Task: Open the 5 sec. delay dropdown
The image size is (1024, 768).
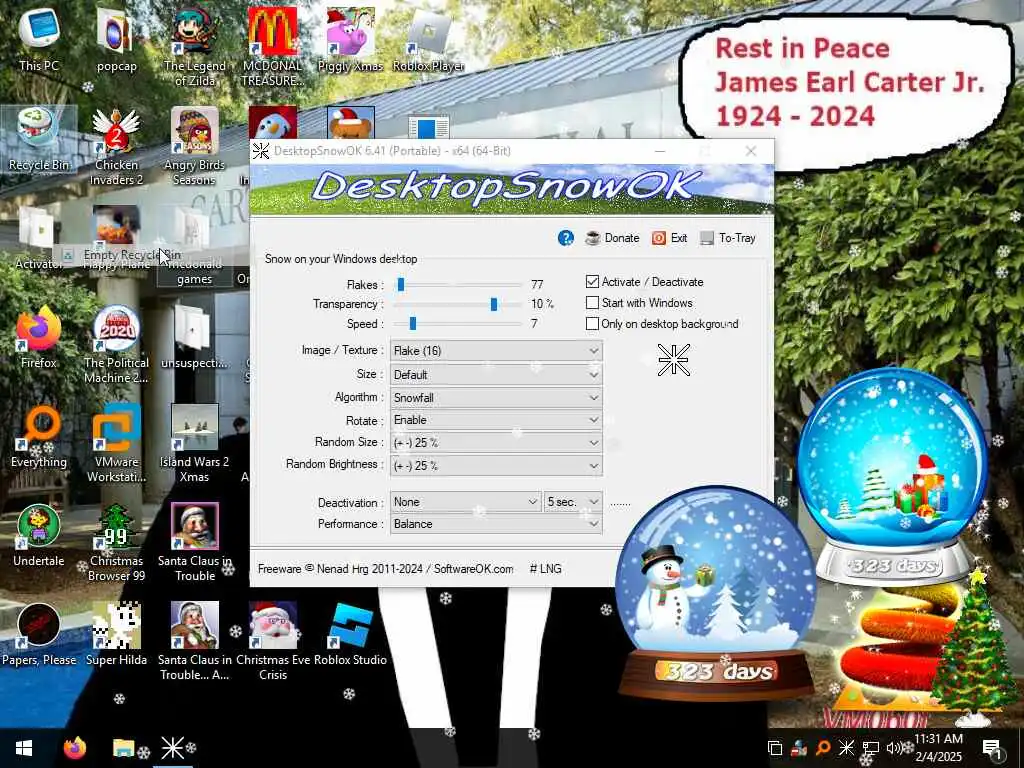Action: coord(573,502)
